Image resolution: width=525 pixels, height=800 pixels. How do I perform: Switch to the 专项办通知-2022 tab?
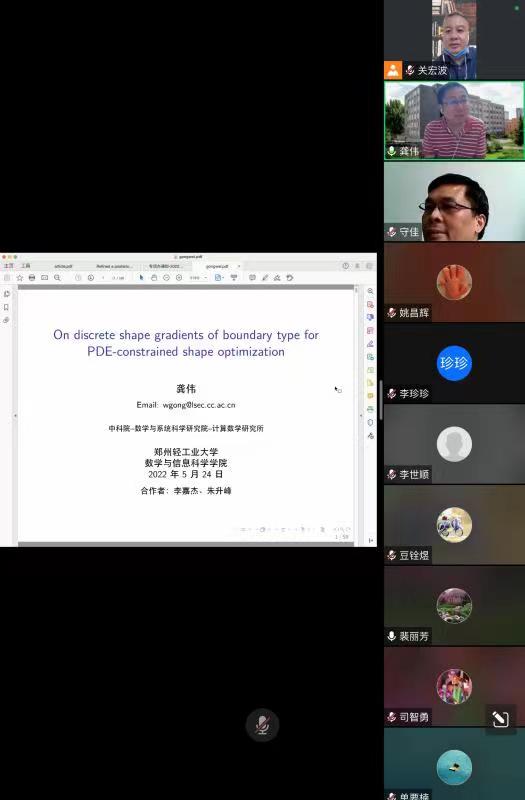tap(165, 266)
